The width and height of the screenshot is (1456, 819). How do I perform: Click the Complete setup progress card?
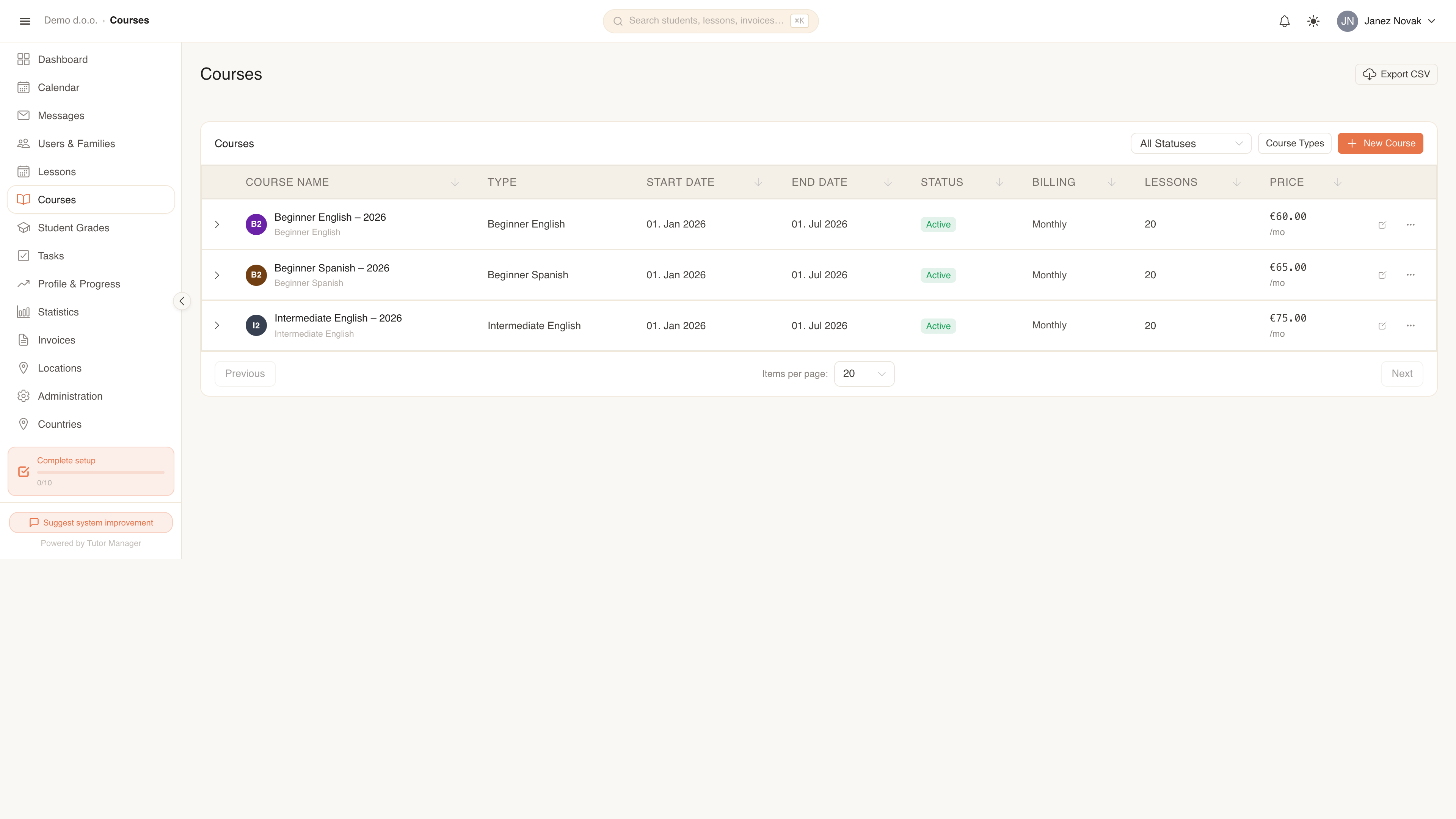point(91,471)
